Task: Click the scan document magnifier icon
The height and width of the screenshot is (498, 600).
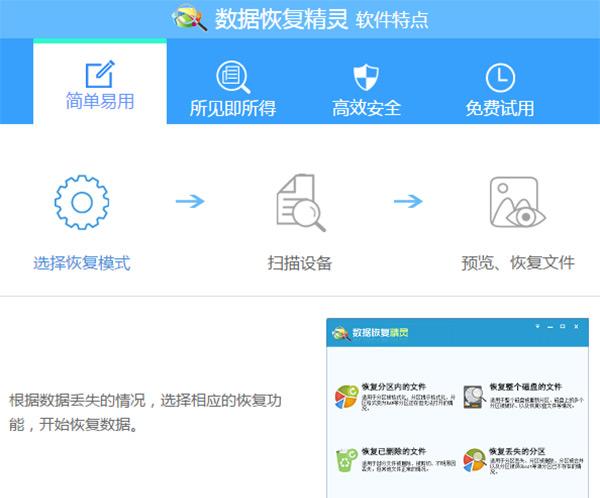Action: pos(301,203)
